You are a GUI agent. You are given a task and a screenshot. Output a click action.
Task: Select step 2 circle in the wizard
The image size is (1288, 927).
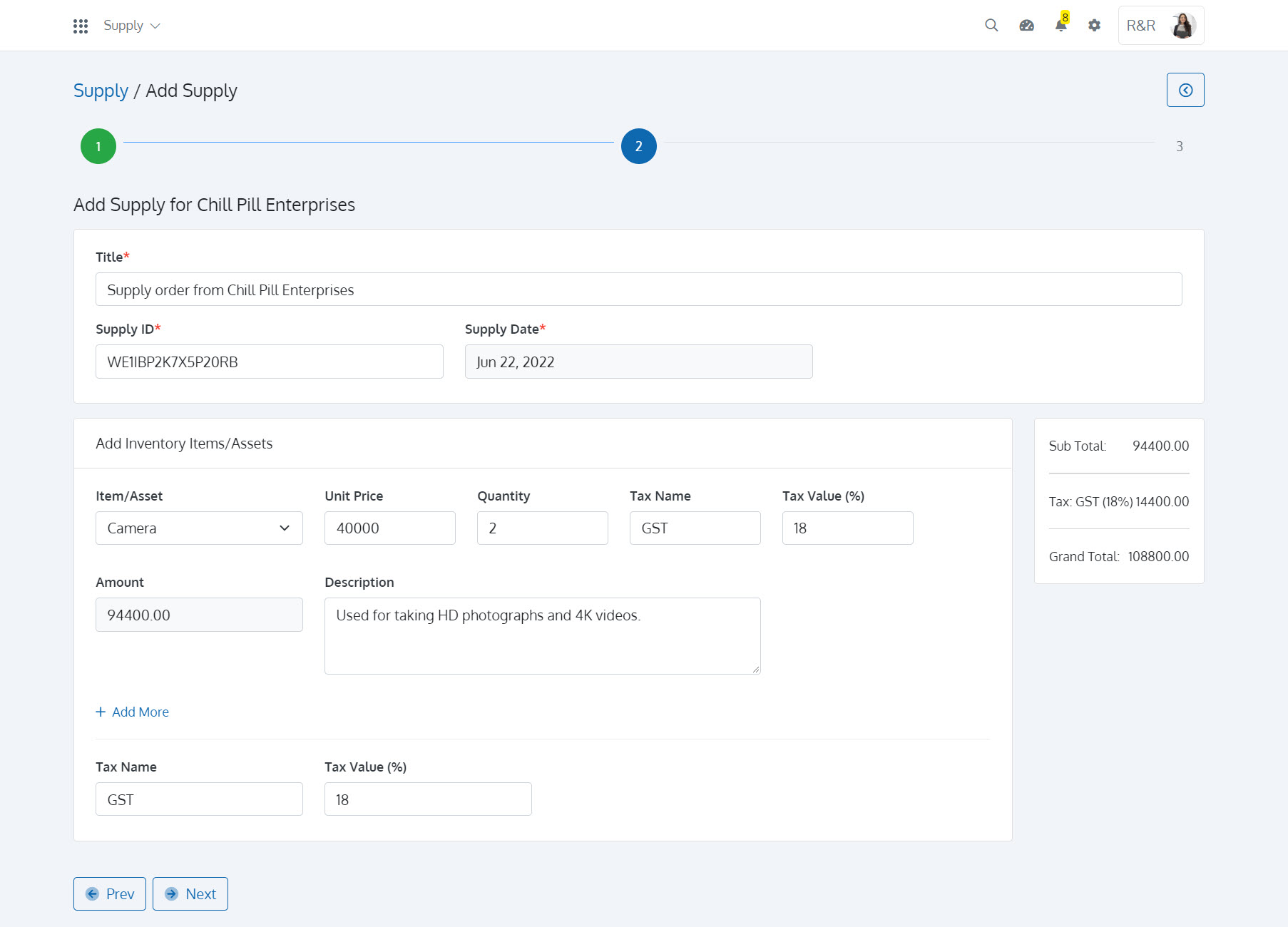[x=639, y=146]
